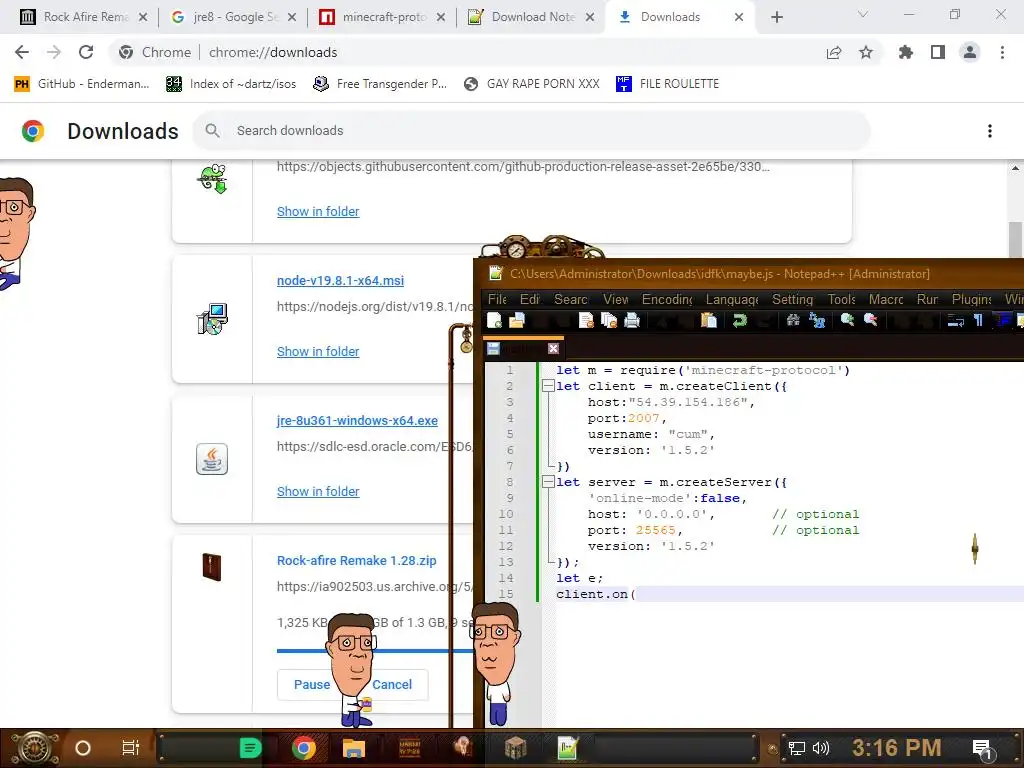Click Task View icon on taskbar
1024x768 pixels.
tap(131, 748)
